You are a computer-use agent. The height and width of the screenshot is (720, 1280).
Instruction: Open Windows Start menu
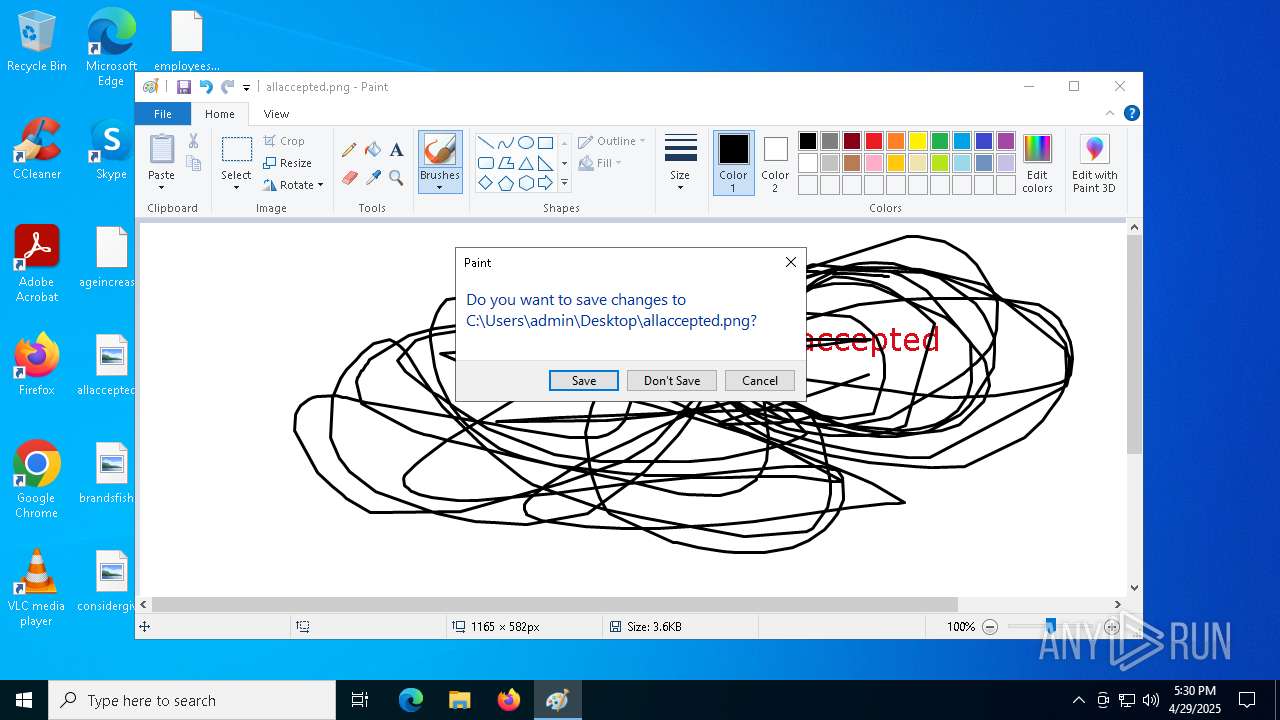[24, 700]
